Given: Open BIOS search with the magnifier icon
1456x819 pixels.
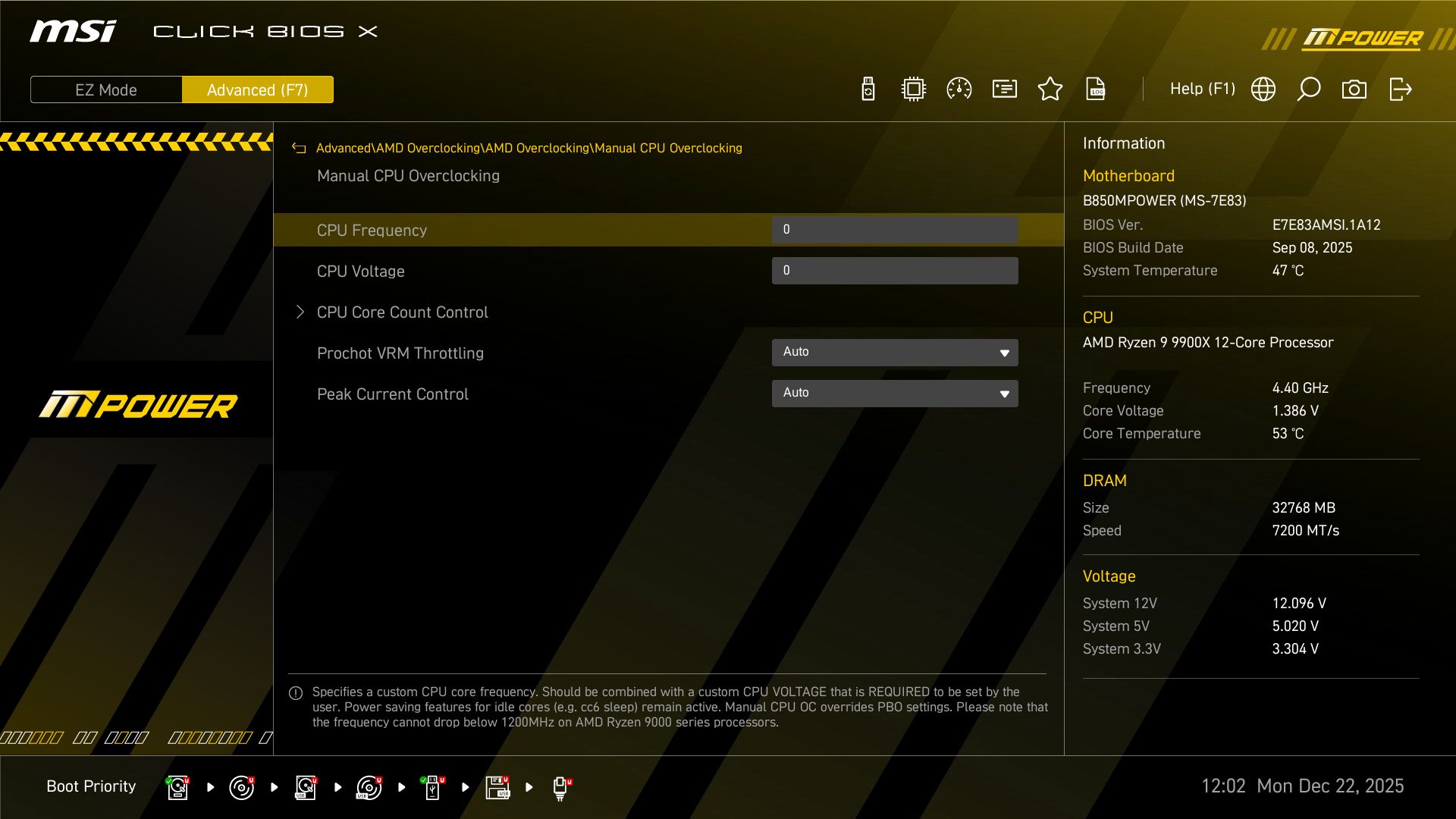Looking at the screenshot, I should click(1308, 89).
